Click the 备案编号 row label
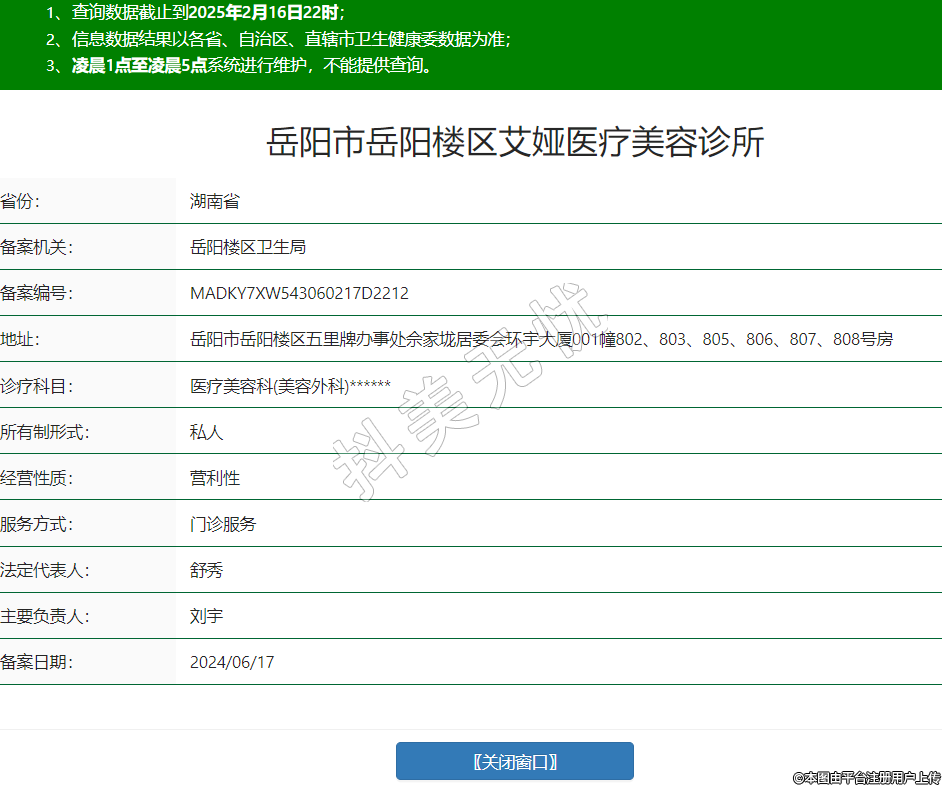This screenshot has height=785, width=942. tap(36, 293)
